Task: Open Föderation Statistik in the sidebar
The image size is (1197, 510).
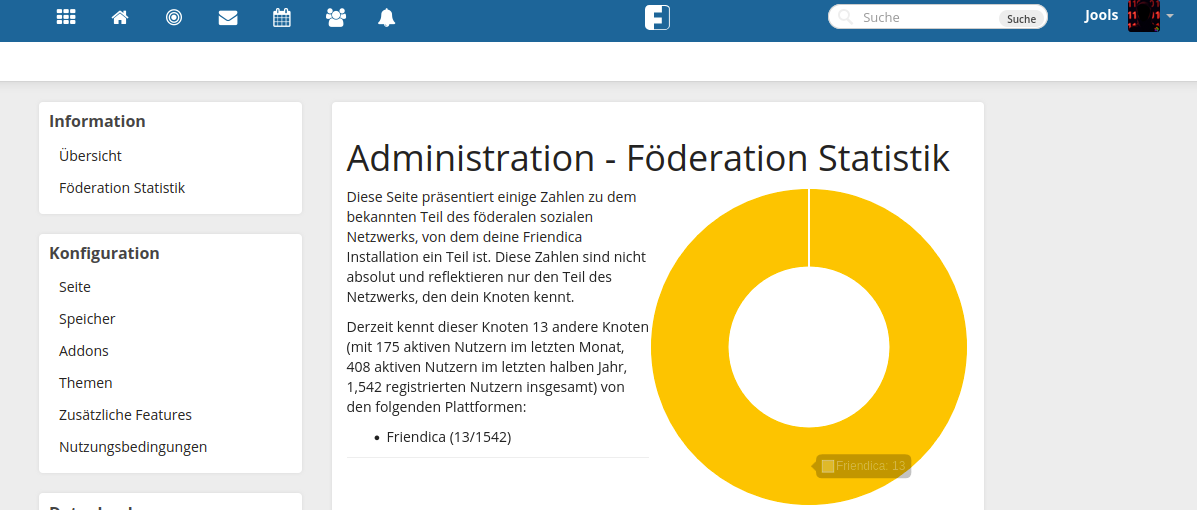Action: point(122,188)
